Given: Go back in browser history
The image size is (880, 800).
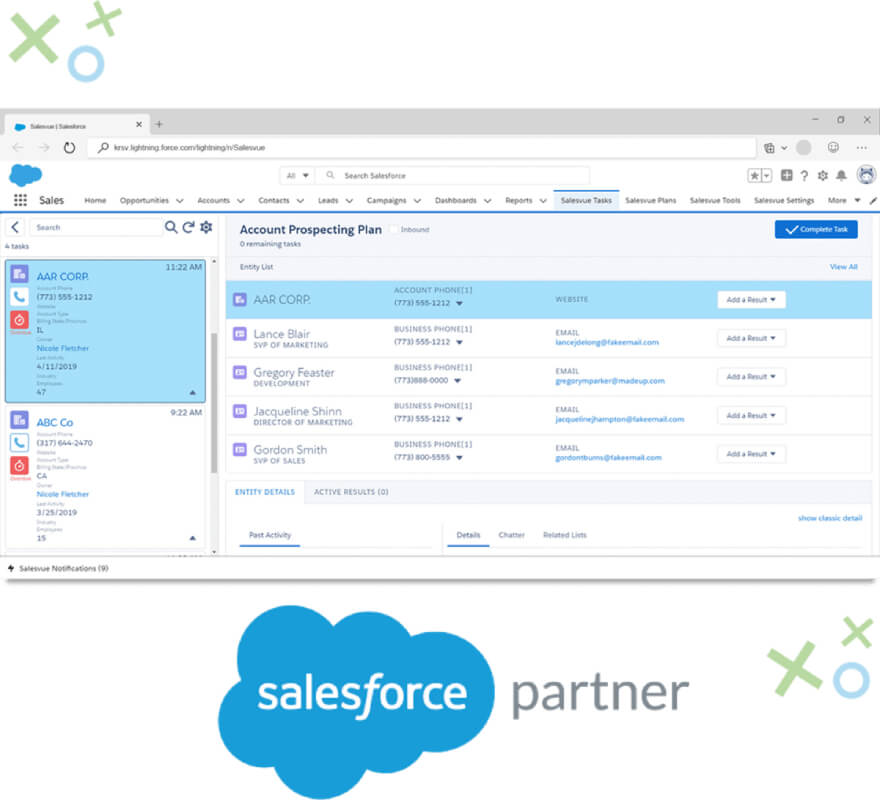Looking at the screenshot, I should (18, 148).
